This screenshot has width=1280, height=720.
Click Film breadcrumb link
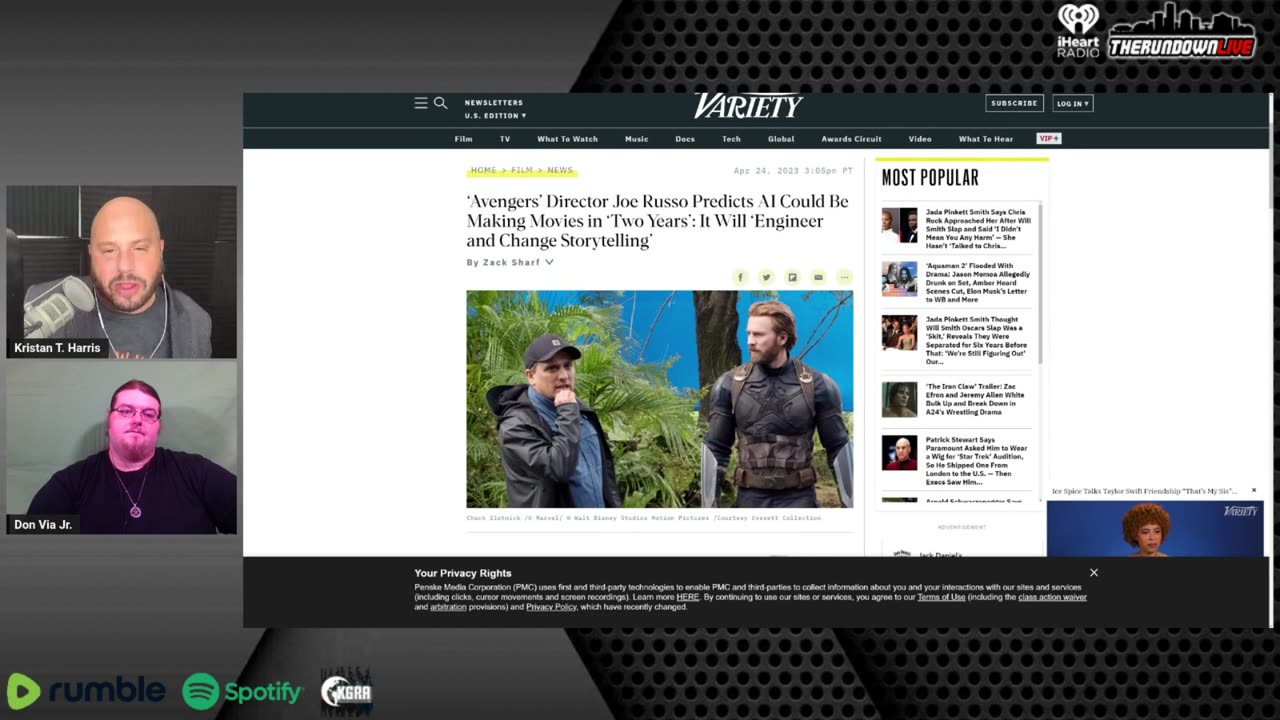coord(522,170)
